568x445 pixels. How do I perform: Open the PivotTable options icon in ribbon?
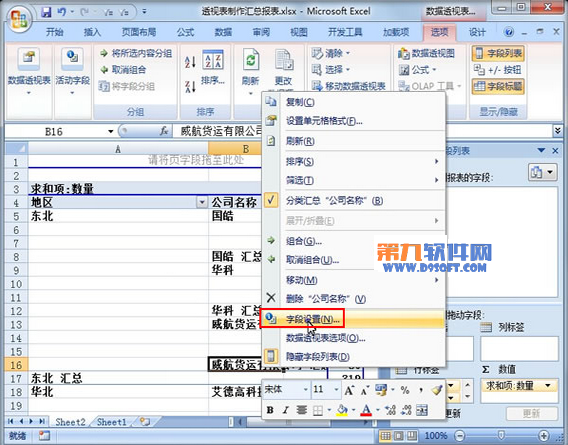pyautogui.click(x=29, y=58)
